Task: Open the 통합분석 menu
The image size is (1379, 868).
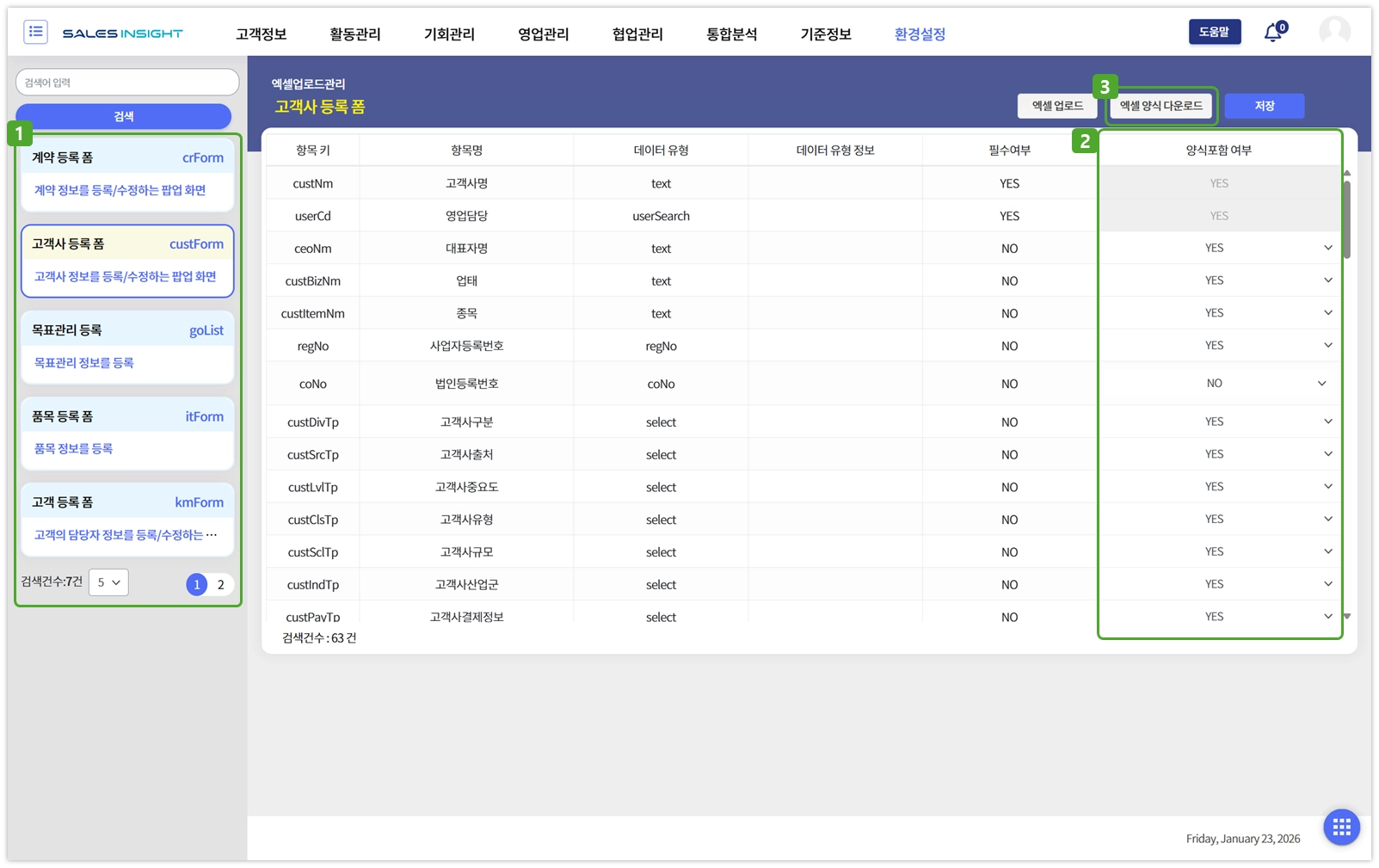Action: pos(732,34)
